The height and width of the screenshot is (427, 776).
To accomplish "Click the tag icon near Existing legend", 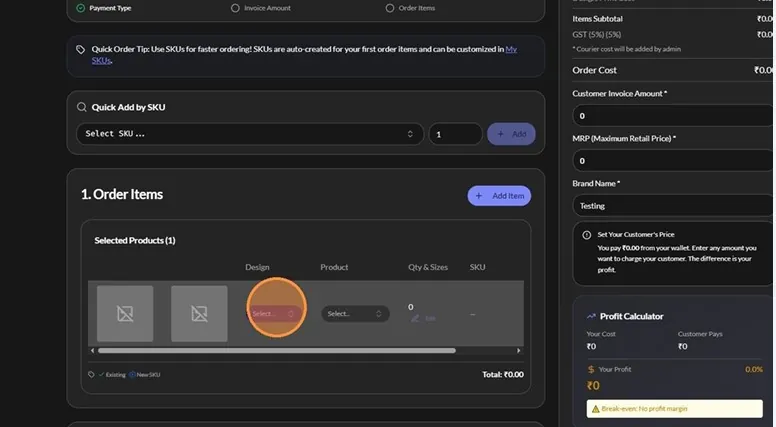I will (91, 375).
